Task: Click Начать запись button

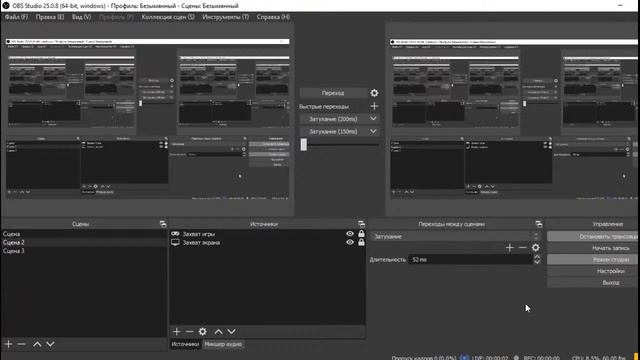Action: click(593, 248)
